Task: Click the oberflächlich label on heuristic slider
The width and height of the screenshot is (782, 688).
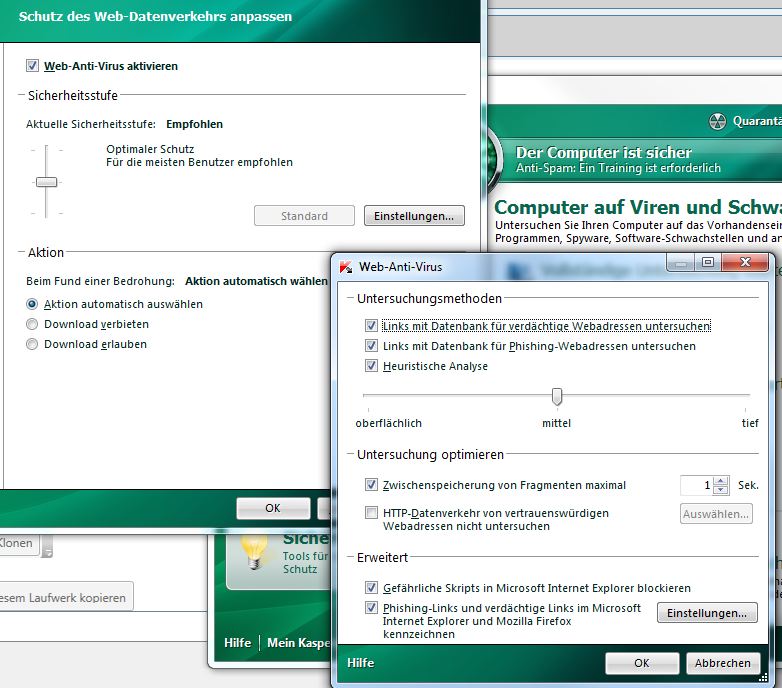Action: click(389, 423)
